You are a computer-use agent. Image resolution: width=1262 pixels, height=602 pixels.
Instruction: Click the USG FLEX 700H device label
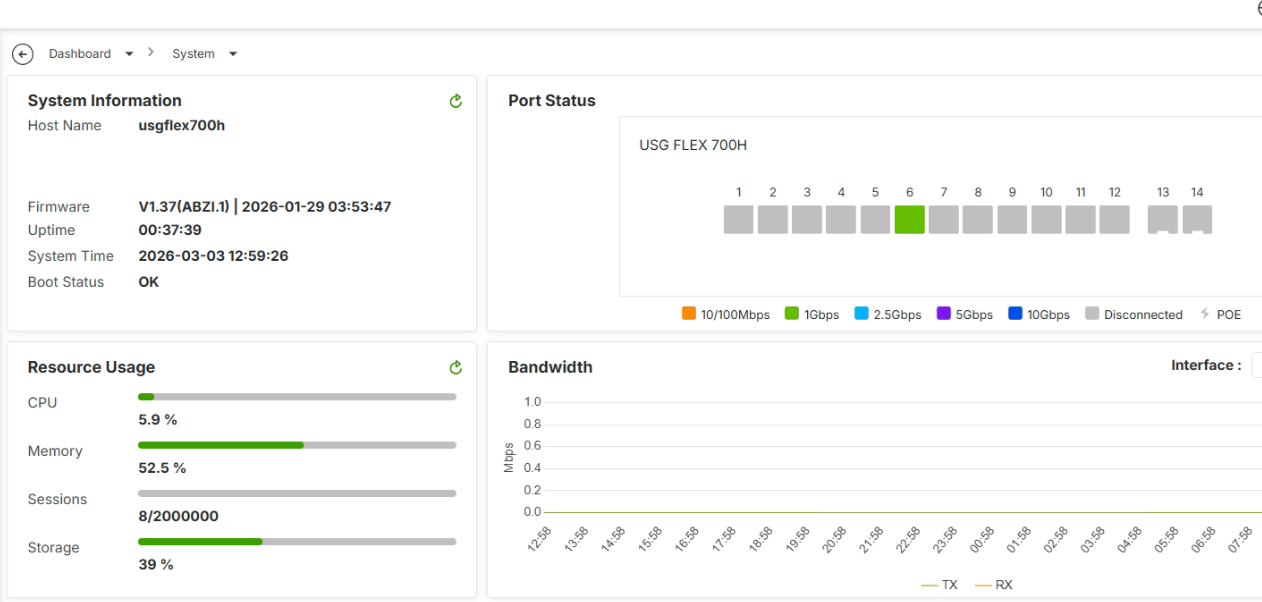[x=693, y=145]
